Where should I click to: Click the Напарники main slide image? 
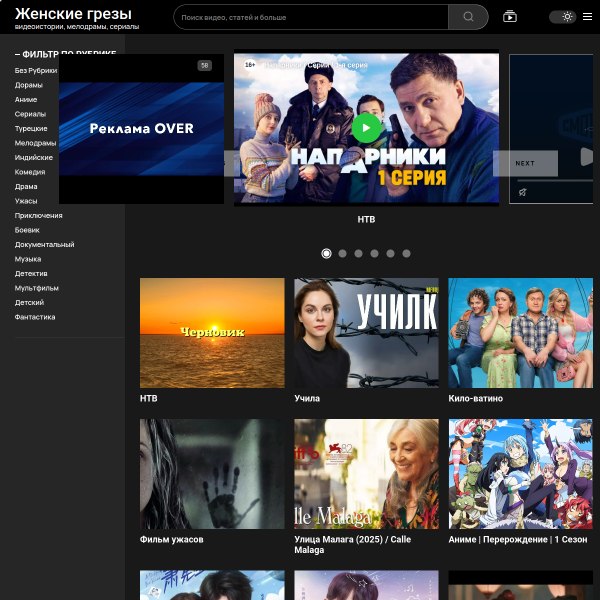pyautogui.click(x=366, y=128)
